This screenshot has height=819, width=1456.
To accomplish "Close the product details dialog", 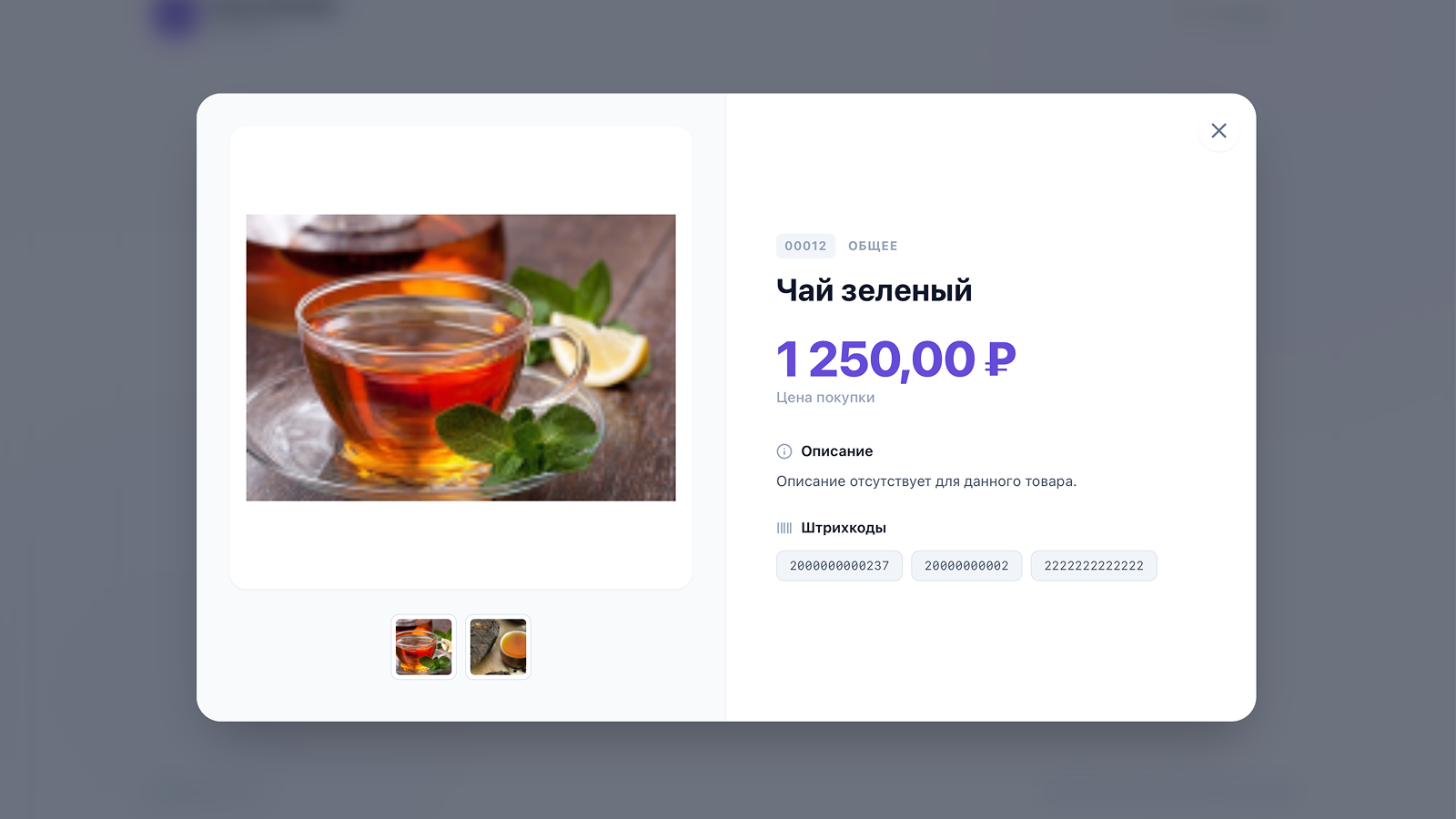I will click(1218, 130).
